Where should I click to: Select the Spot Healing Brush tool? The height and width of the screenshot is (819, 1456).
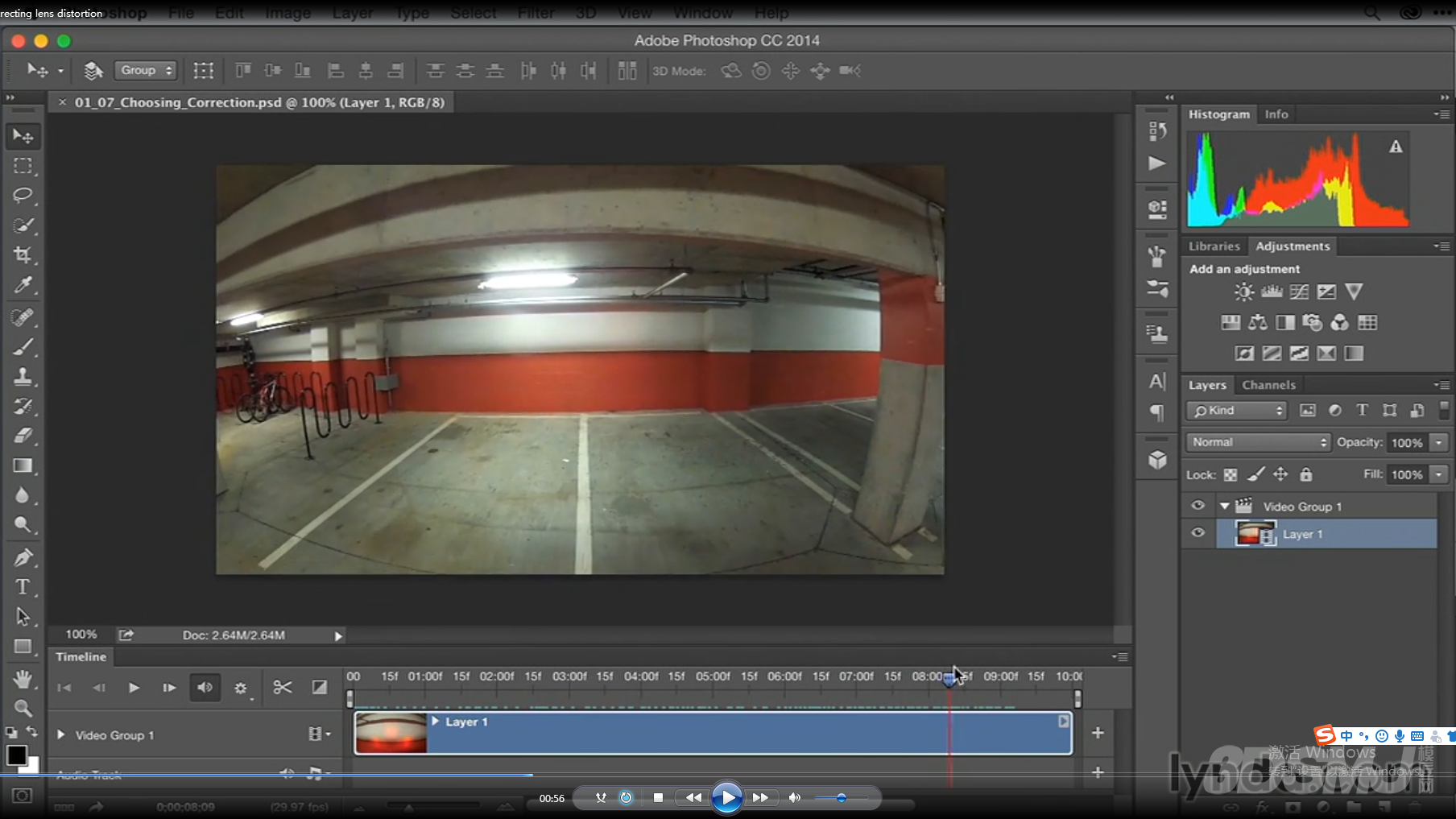(x=23, y=317)
